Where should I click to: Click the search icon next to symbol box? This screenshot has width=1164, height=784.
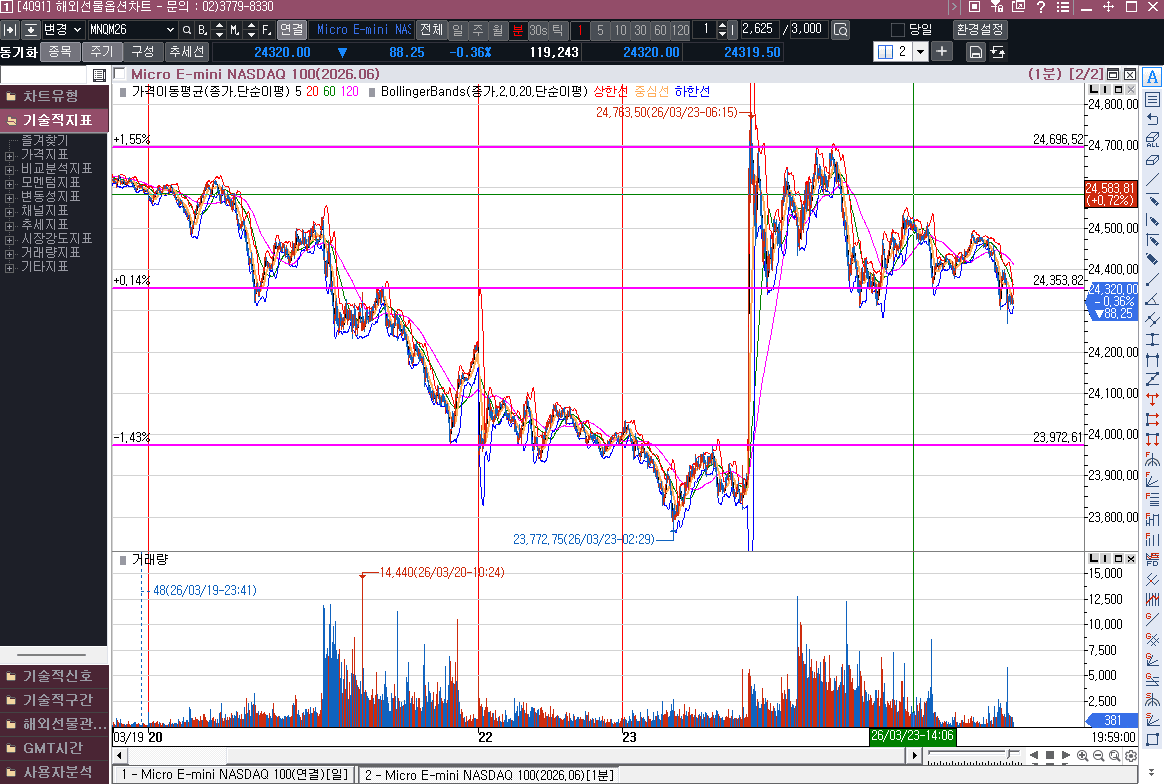[187, 30]
